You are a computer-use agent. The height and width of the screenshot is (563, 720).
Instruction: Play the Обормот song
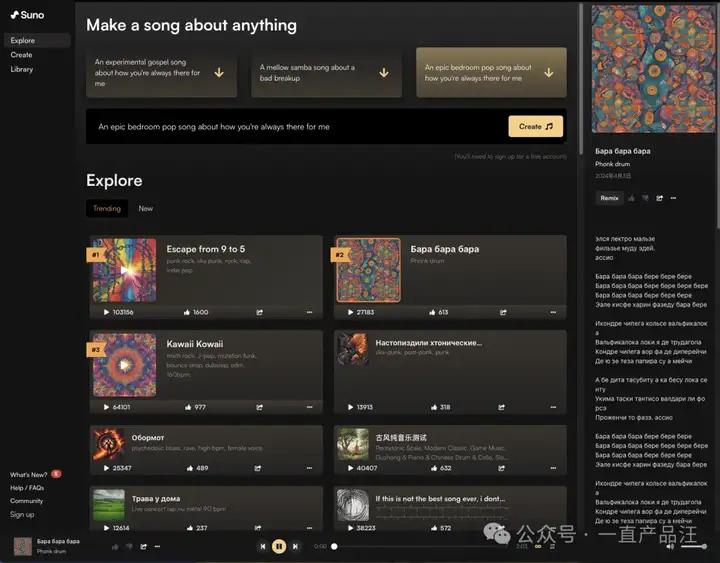tap(107, 468)
